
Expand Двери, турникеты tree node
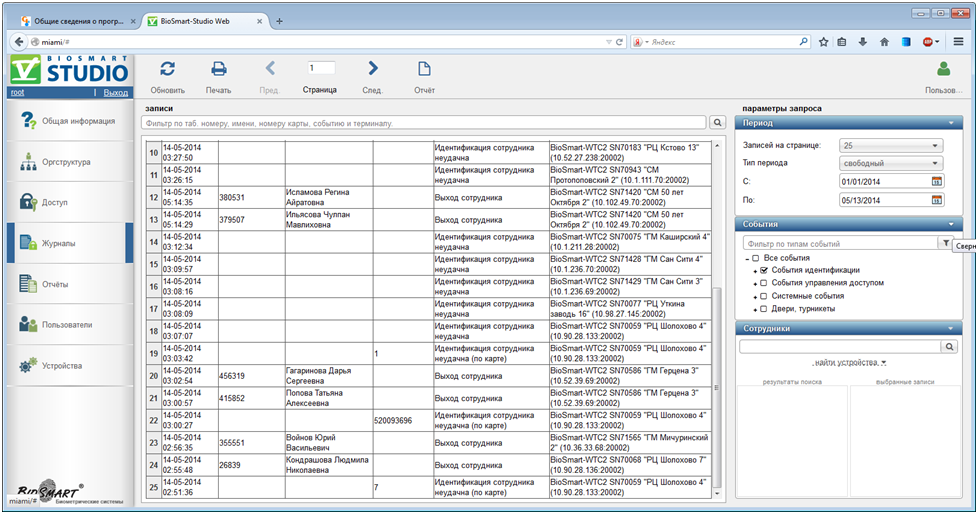755,309
